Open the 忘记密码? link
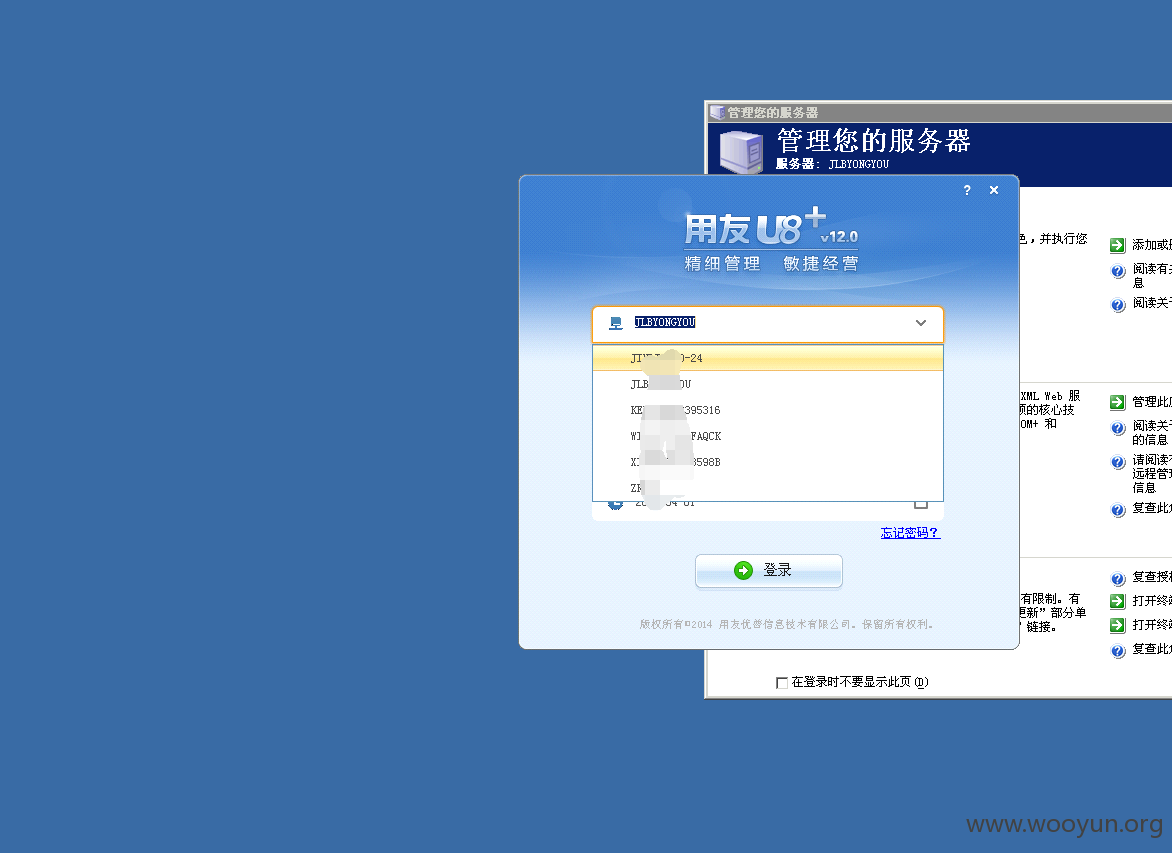Image resolution: width=1172 pixels, height=853 pixels. tap(910, 532)
